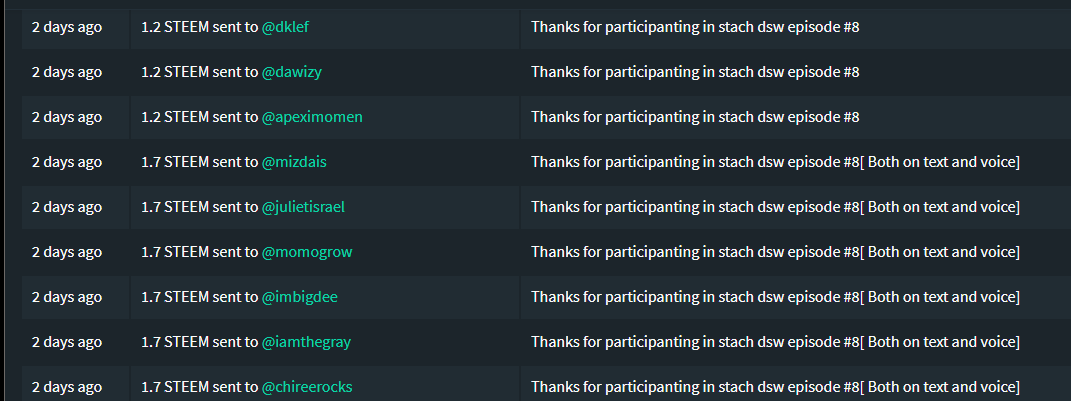Click the timestamp of the @chireerocks transfer
The image size is (1071, 401).
(67, 387)
